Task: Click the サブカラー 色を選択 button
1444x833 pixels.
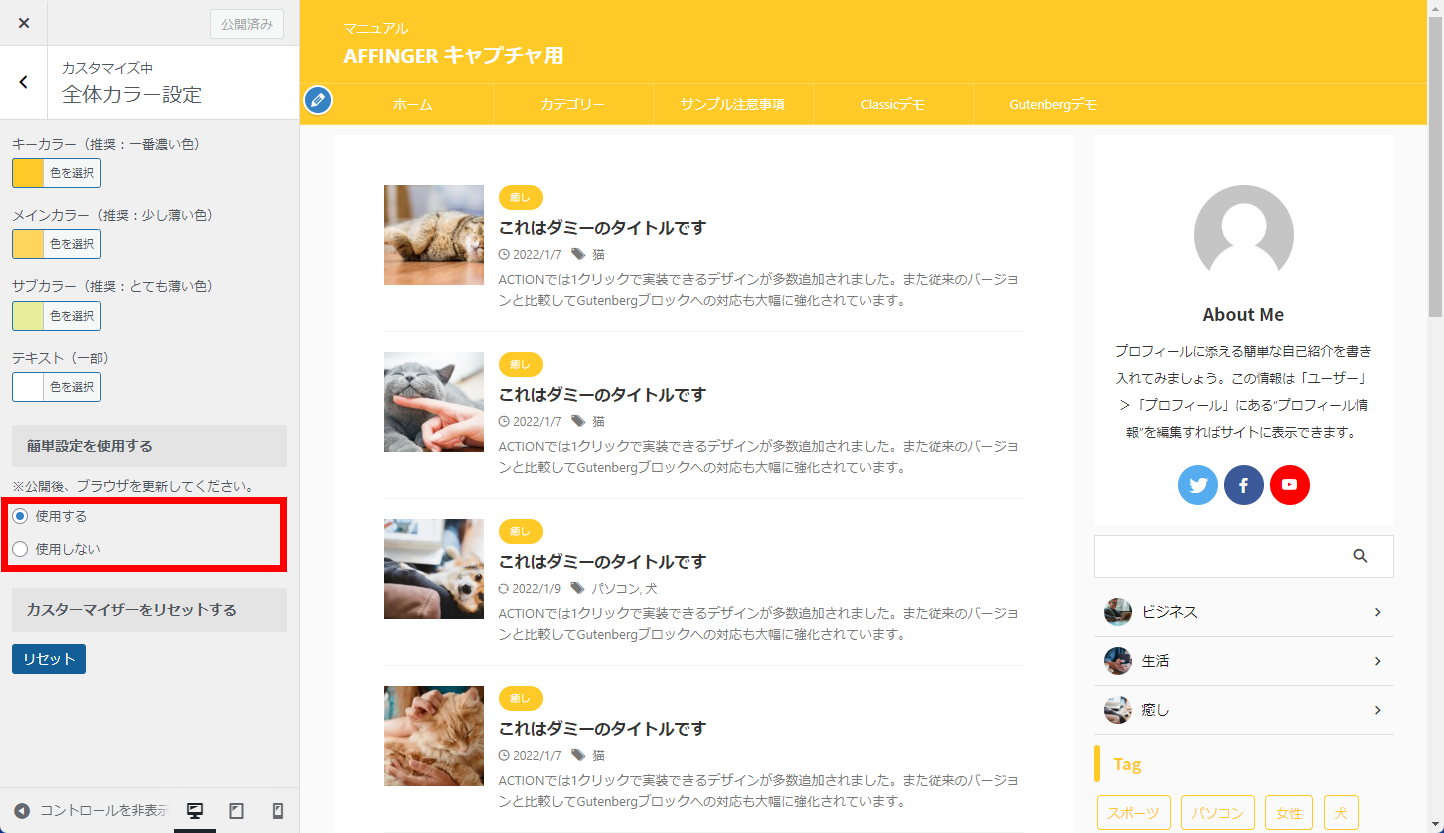Action: (x=72, y=316)
